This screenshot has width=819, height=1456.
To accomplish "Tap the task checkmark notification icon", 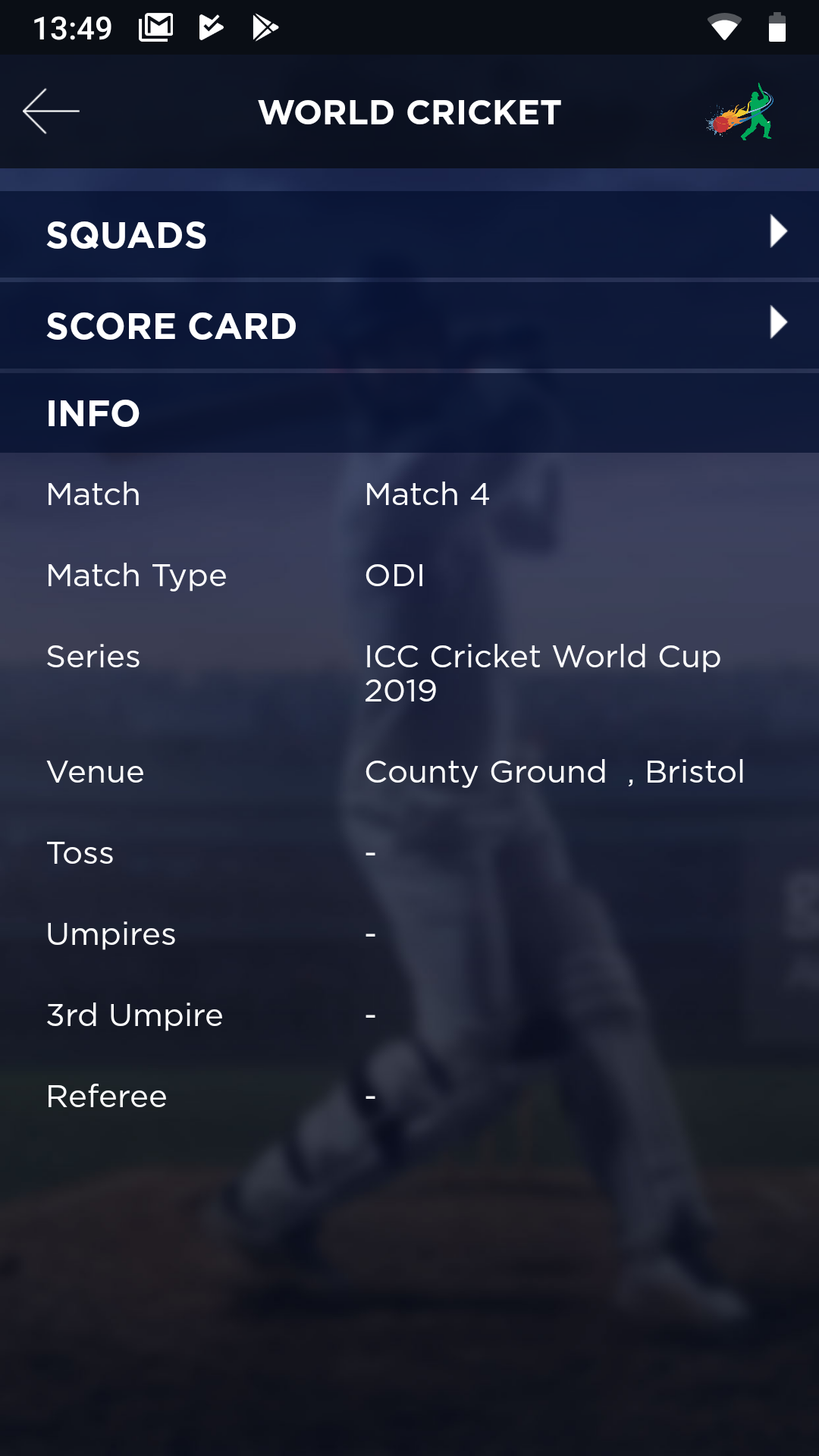I will click(x=211, y=28).
